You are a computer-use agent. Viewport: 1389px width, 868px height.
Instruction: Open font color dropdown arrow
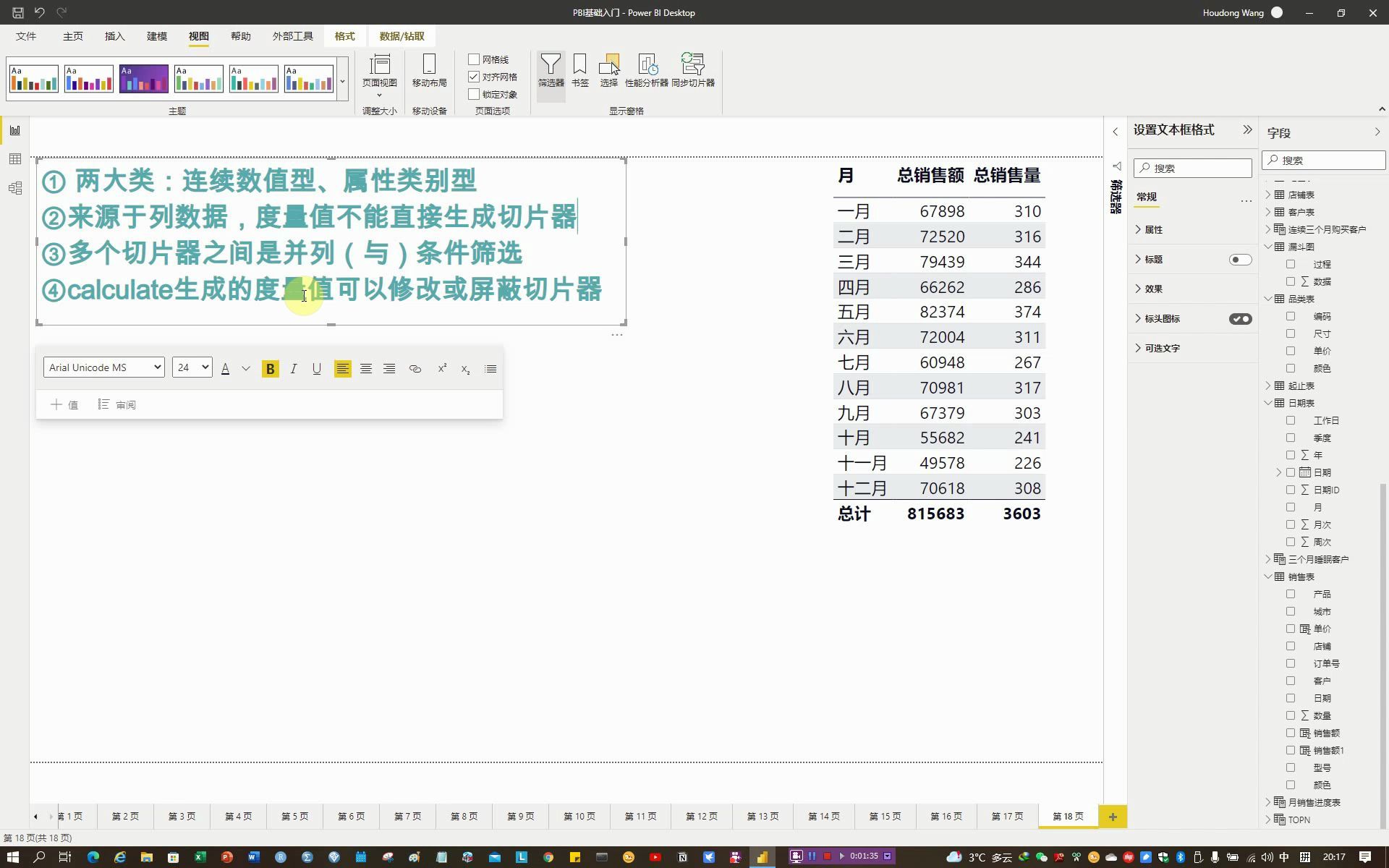point(246,369)
